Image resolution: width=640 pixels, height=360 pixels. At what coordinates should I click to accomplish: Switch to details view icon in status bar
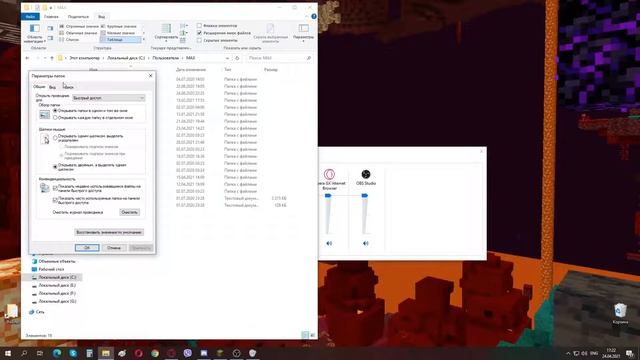tap(305, 335)
